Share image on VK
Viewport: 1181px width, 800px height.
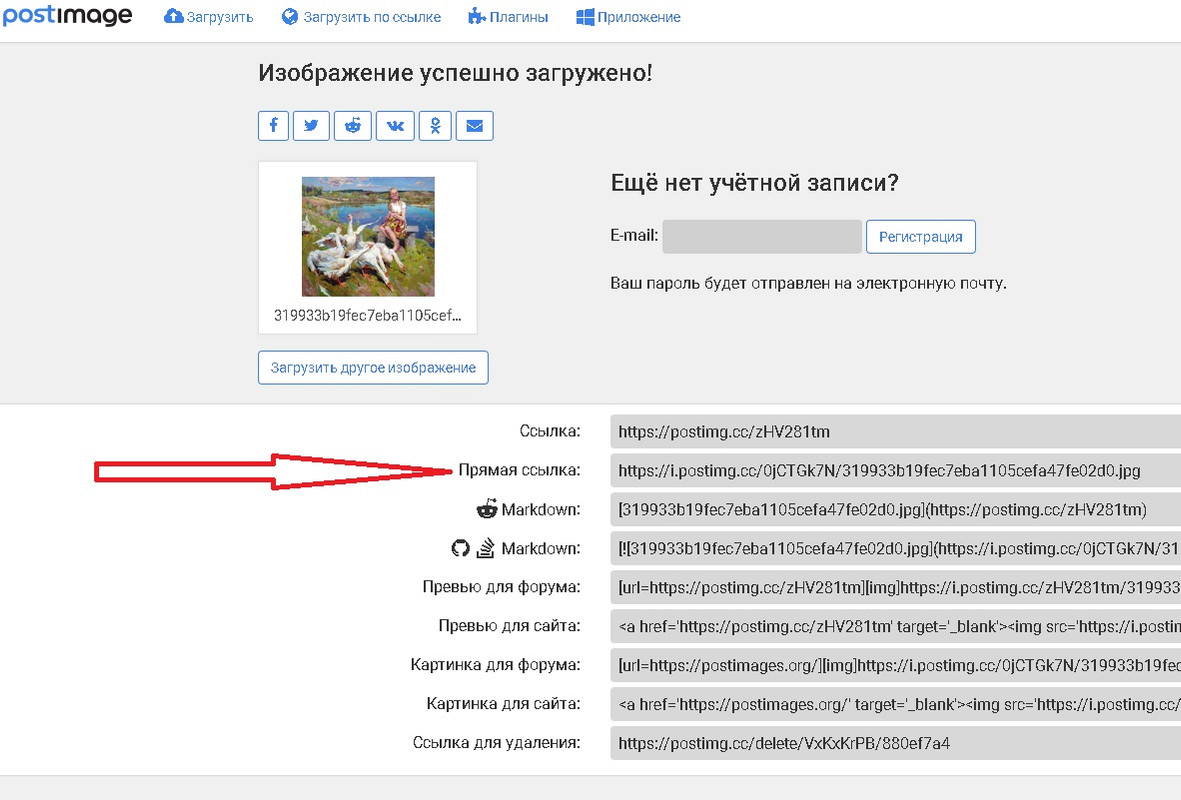coord(395,126)
